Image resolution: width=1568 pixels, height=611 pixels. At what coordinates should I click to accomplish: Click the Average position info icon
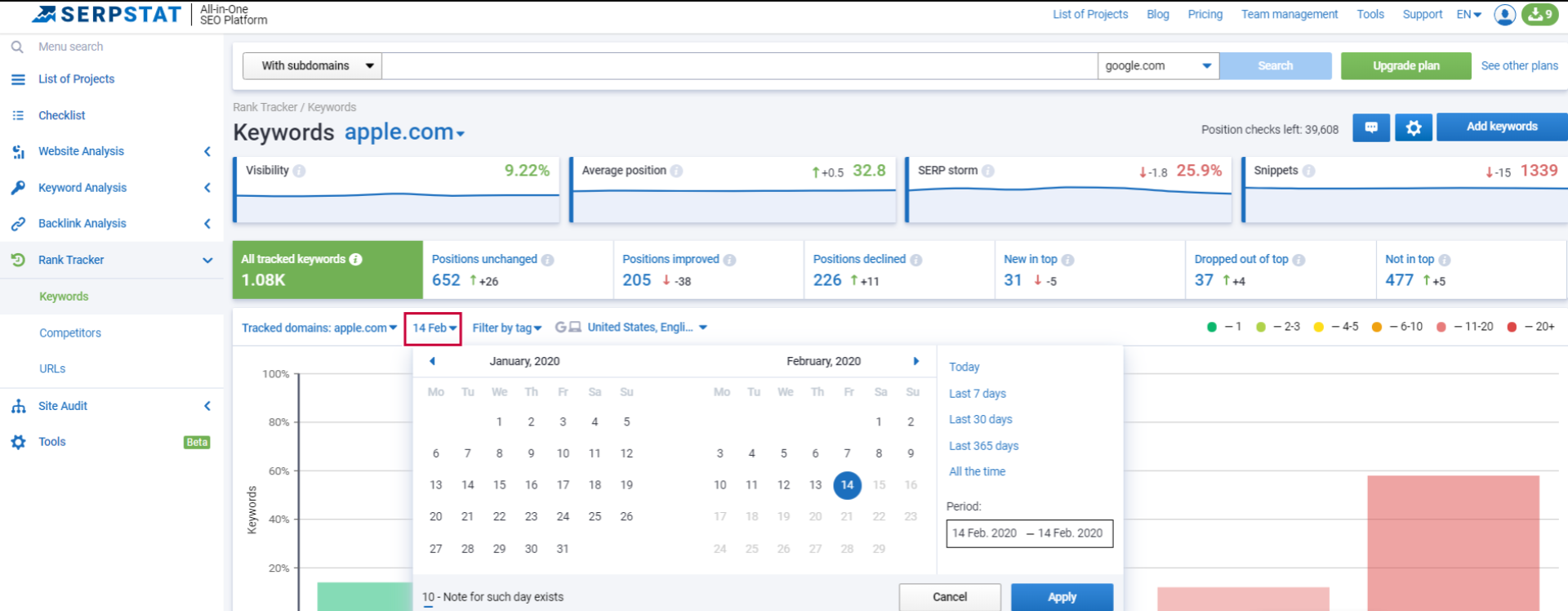click(x=676, y=171)
